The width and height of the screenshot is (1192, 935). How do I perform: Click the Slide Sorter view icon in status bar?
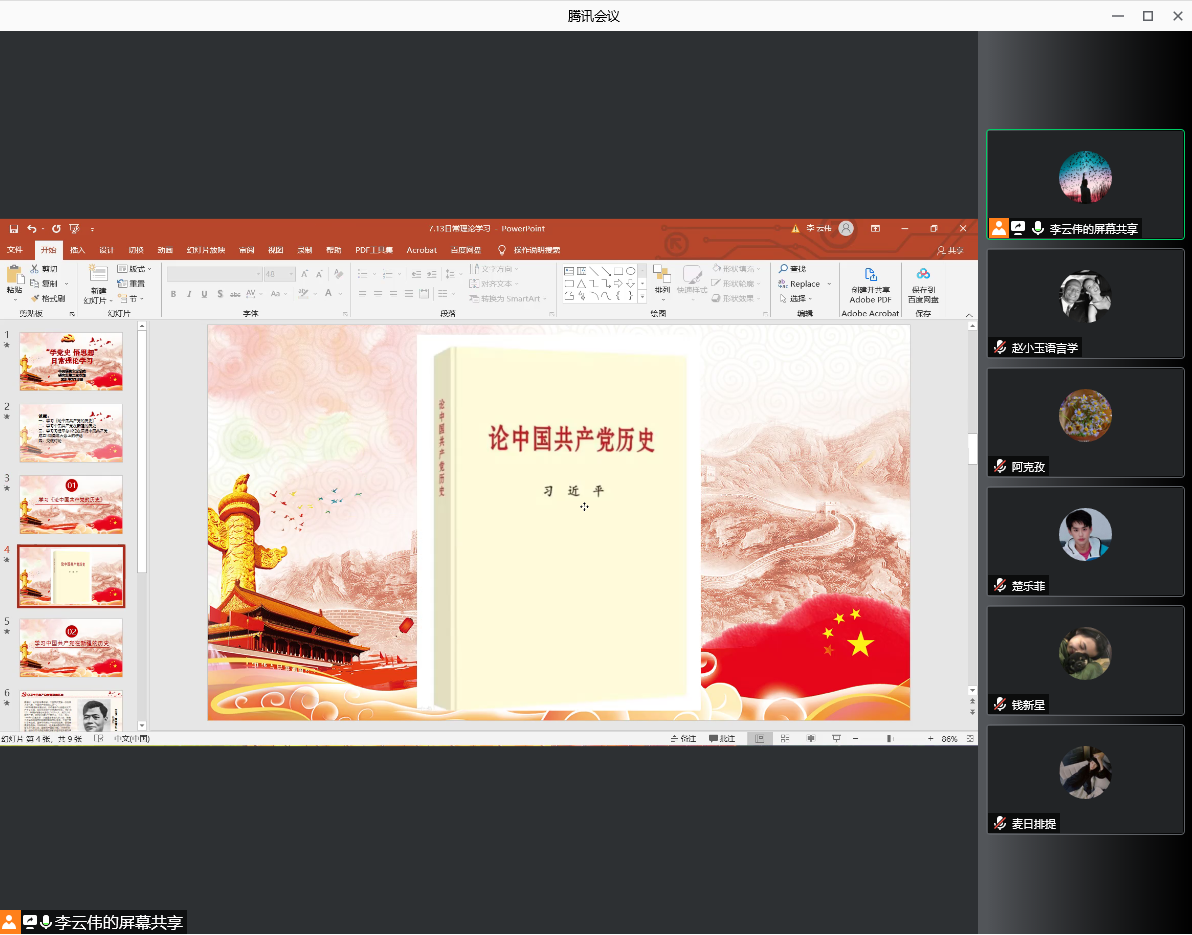coord(785,739)
